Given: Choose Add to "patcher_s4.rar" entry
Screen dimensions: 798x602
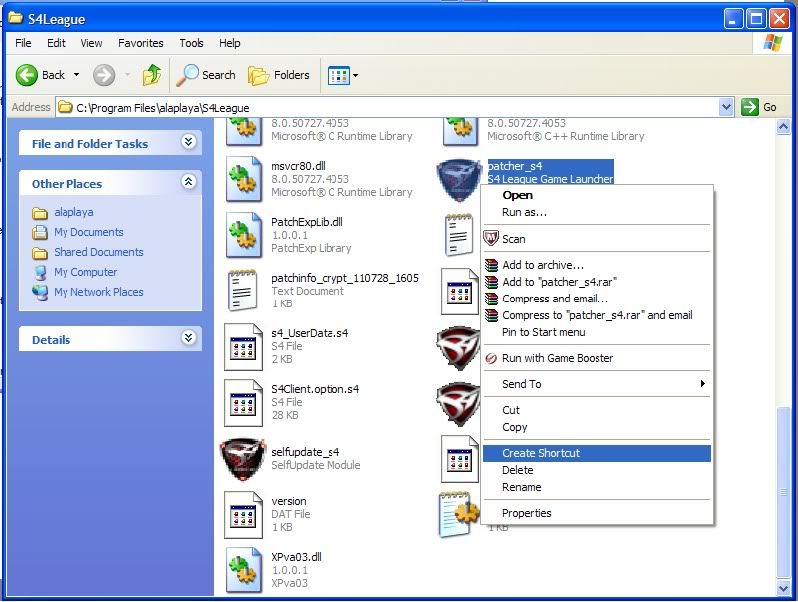Looking at the screenshot, I should pos(596,282).
